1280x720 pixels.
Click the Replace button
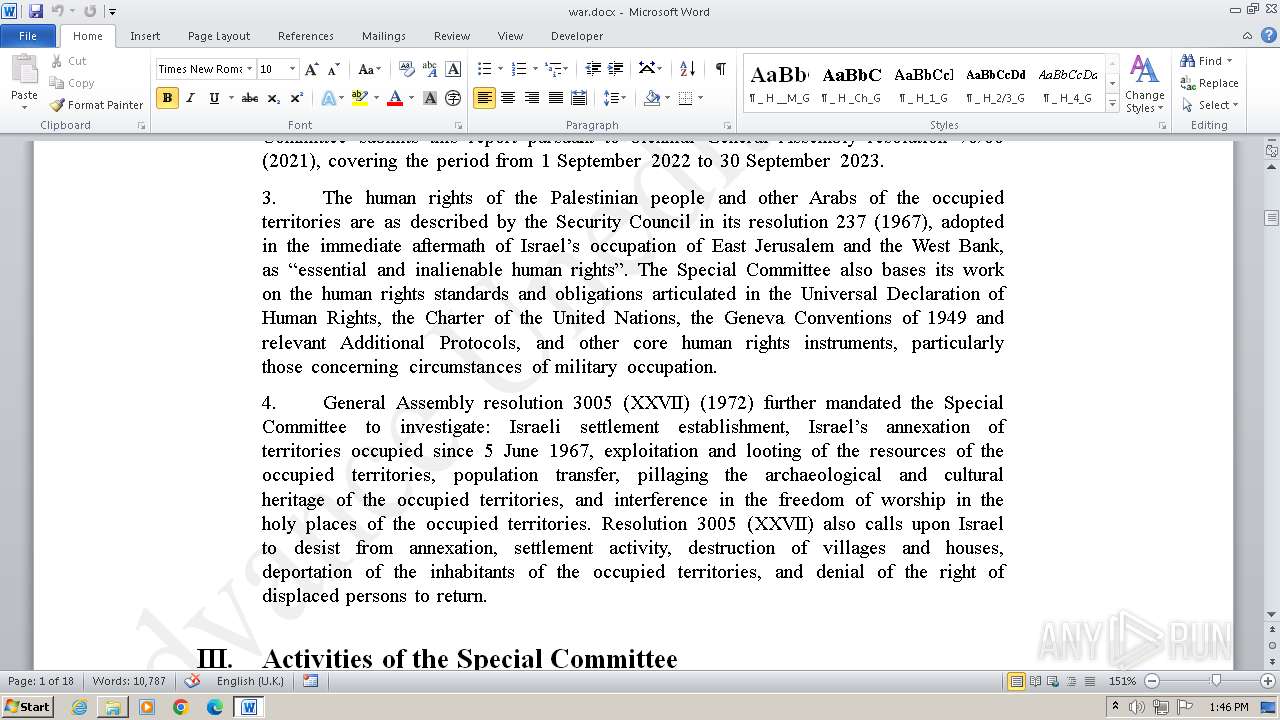tap(1210, 83)
